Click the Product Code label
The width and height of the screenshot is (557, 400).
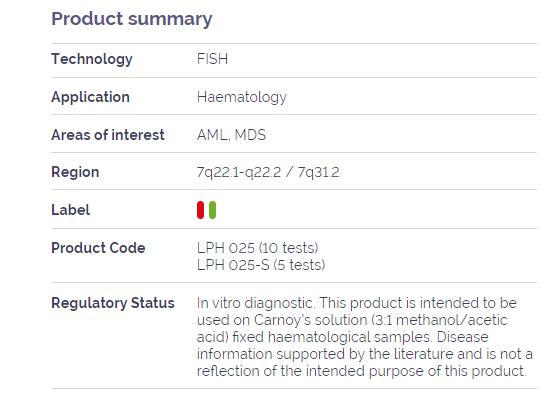coord(98,248)
